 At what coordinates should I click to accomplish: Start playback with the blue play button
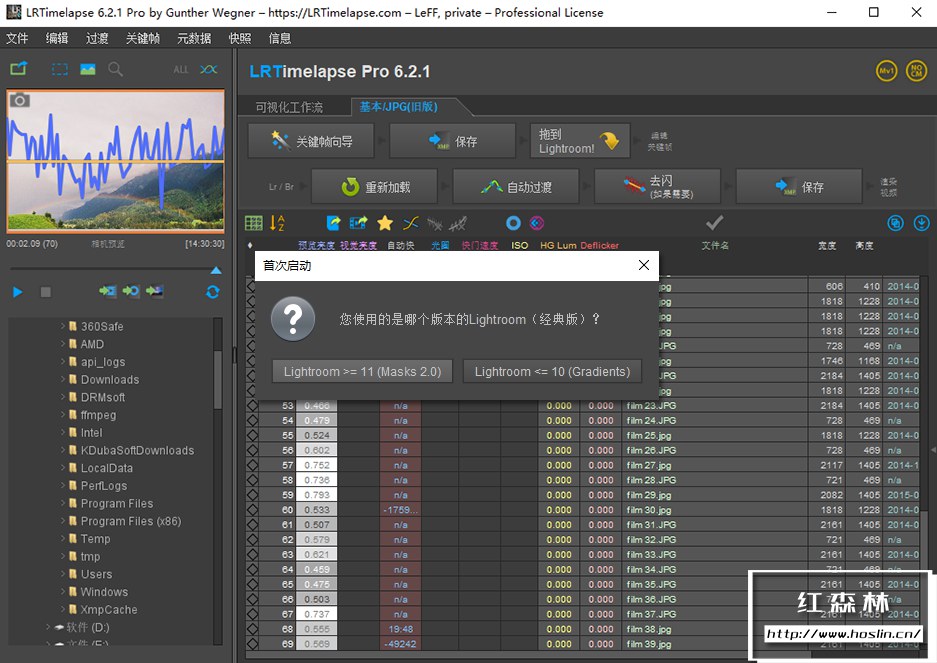click(x=18, y=292)
